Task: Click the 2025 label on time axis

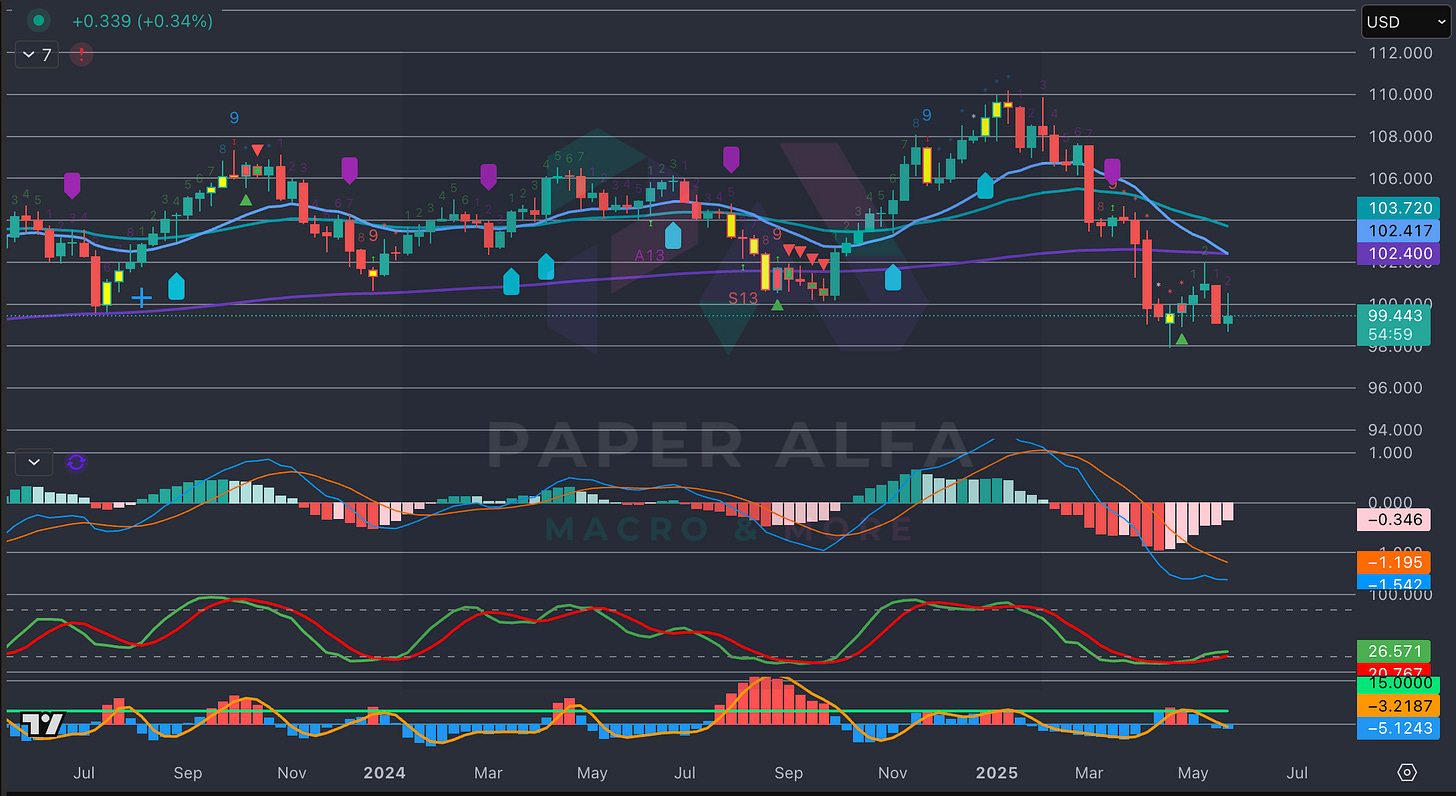Action: tap(997, 773)
